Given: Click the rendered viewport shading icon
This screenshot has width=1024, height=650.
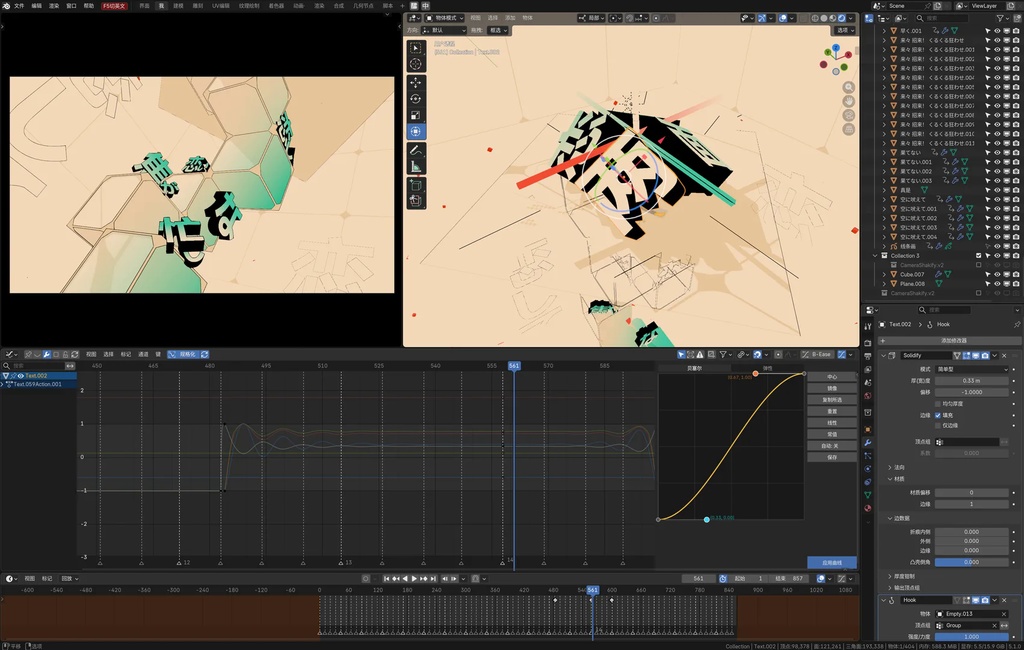Looking at the screenshot, I should [841, 18].
